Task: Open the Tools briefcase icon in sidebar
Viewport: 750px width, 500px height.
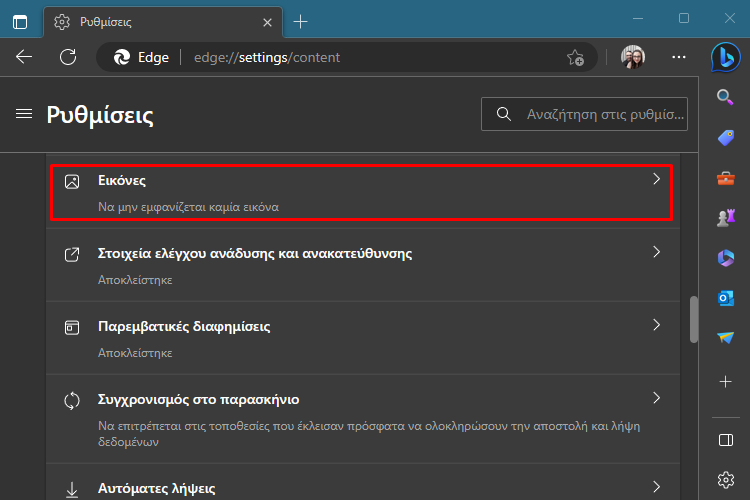Action: pos(726,178)
